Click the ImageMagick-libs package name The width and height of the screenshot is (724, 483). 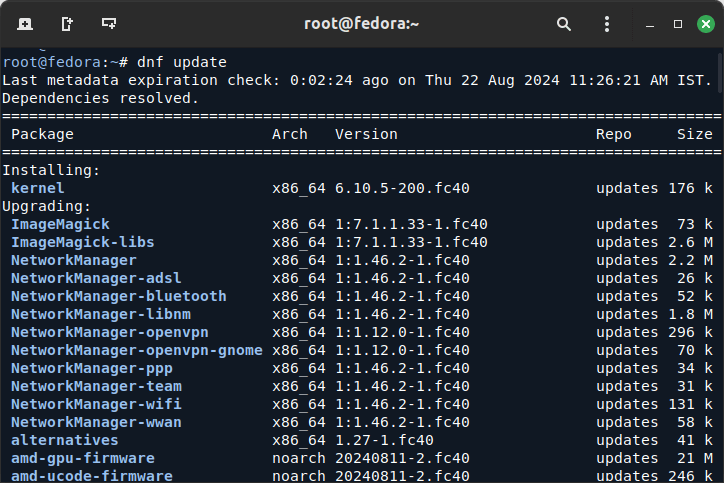pos(83,242)
